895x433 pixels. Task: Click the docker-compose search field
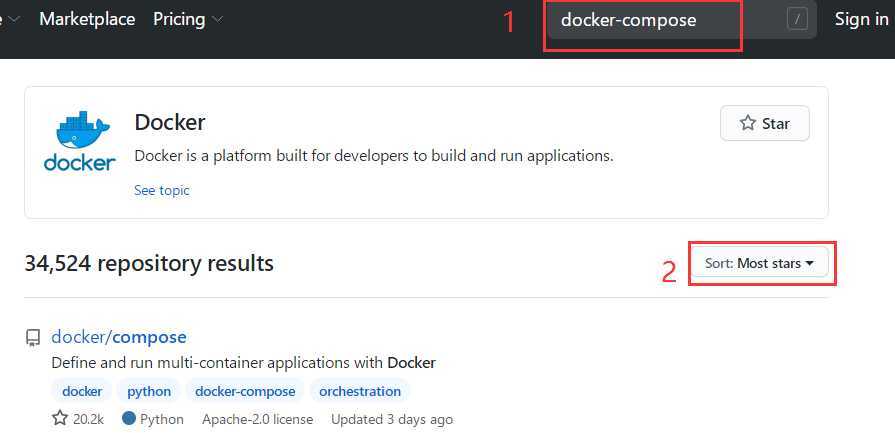pos(682,20)
